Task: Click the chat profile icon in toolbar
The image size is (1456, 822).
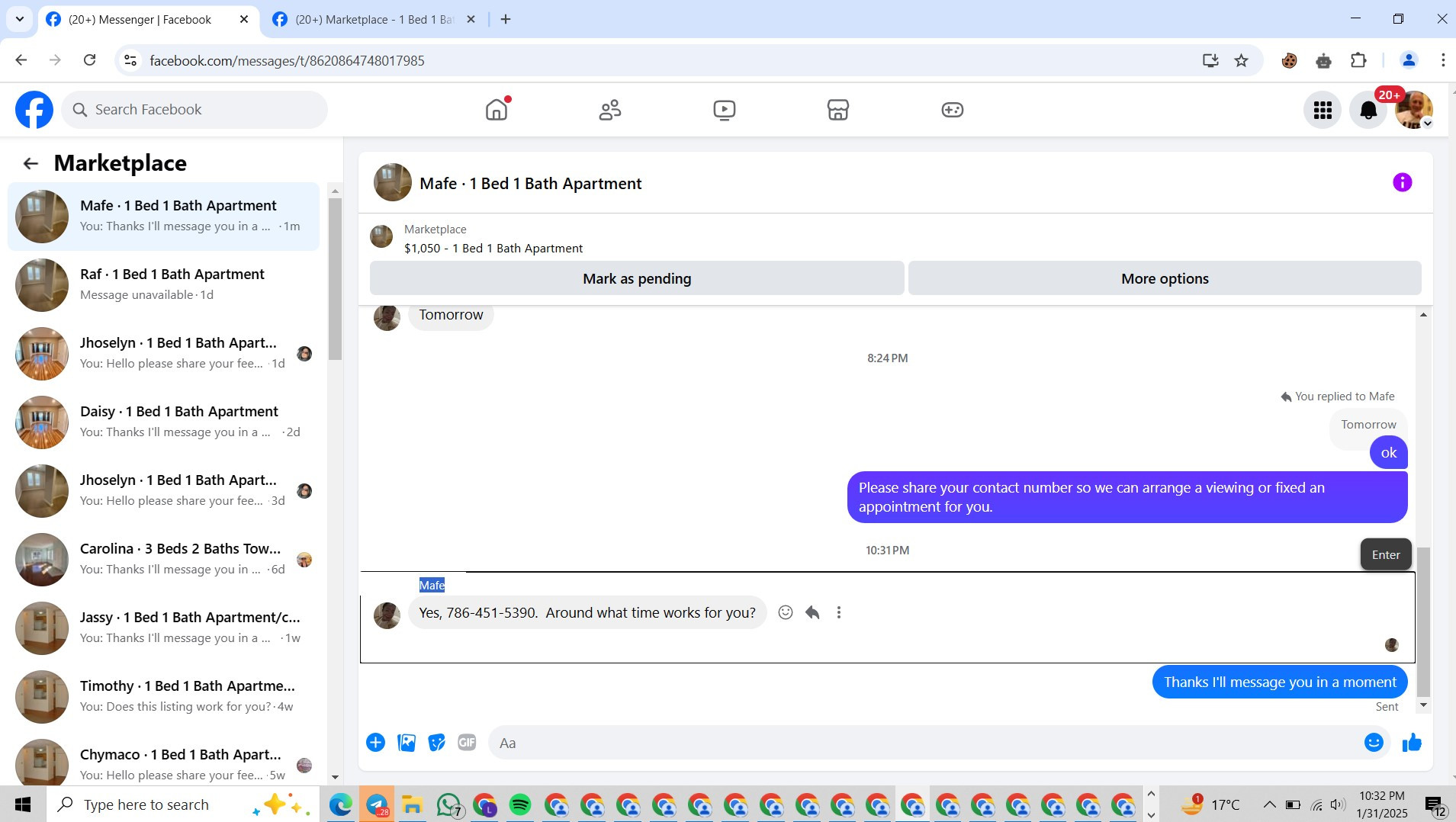Action: pyautogui.click(x=1408, y=60)
